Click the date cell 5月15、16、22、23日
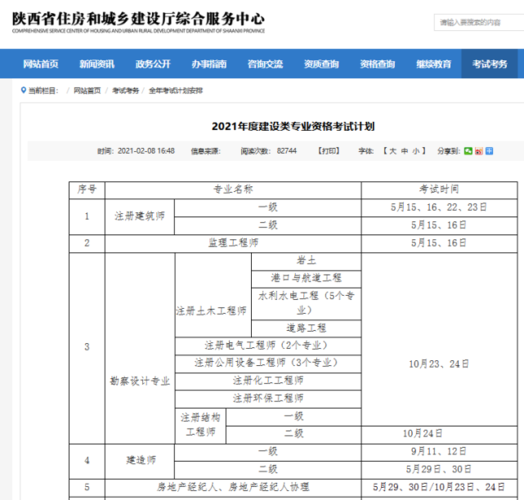Image resolution: width=524 pixels, height=500 pixels. (x=439, y=208)
